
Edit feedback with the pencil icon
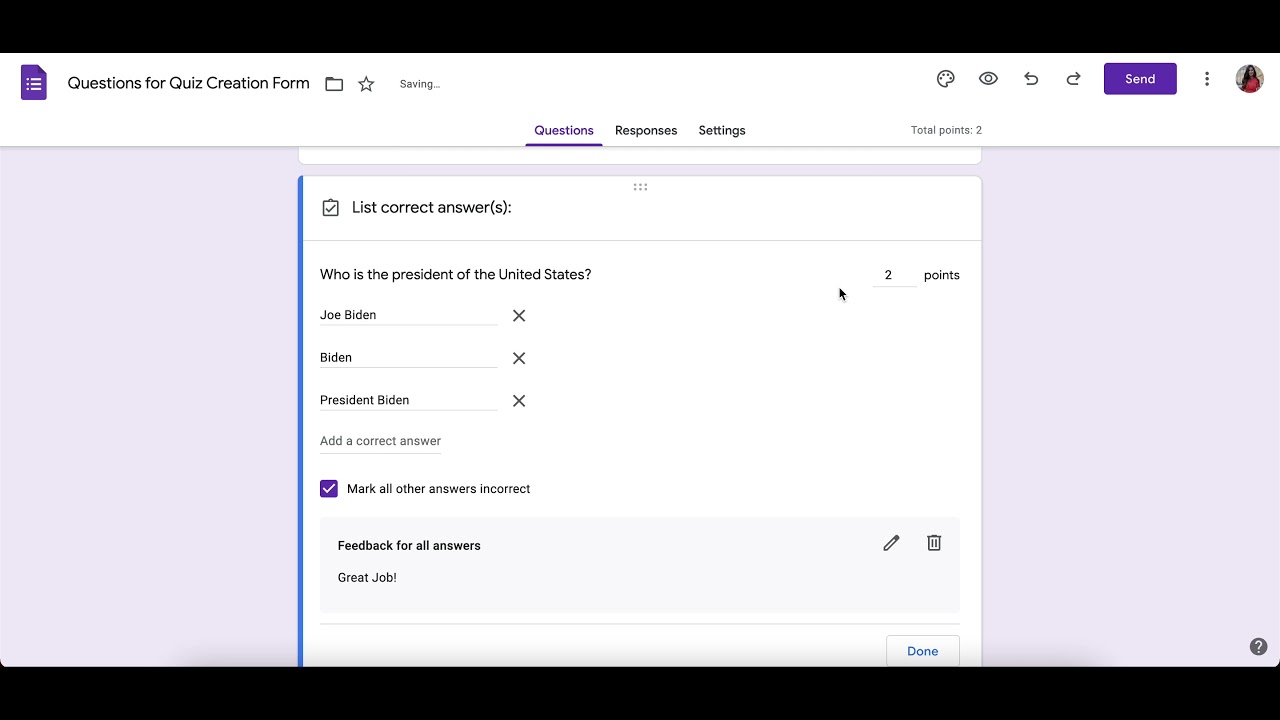click(891, 543)
